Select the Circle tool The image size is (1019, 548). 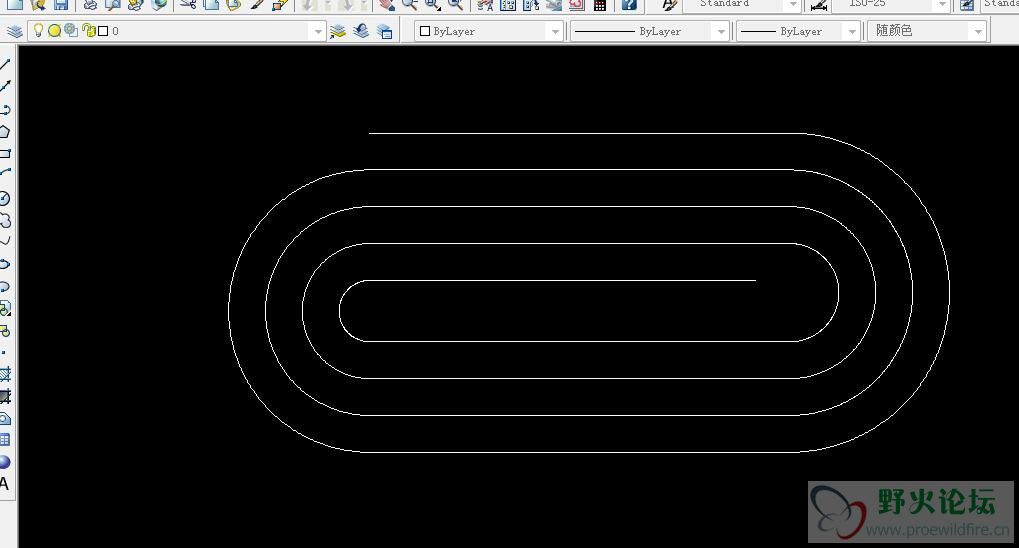click(5, 198)
